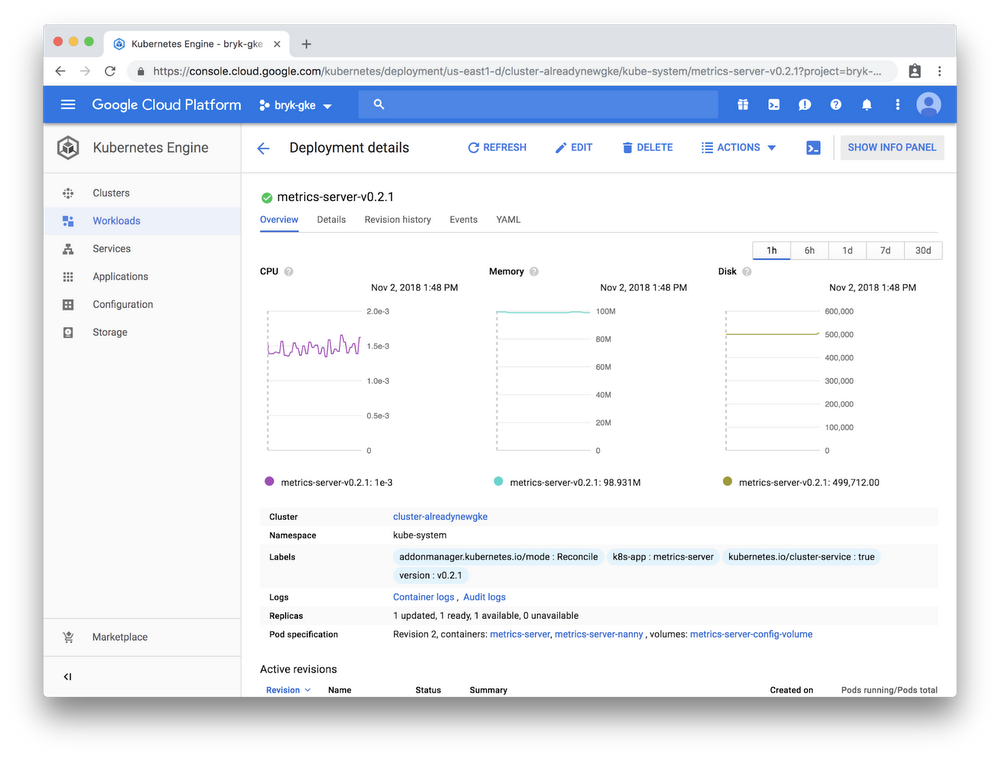Click the DELETE button
The height and width of the screenshot is (759, 1000).
(x=647, y=147)
